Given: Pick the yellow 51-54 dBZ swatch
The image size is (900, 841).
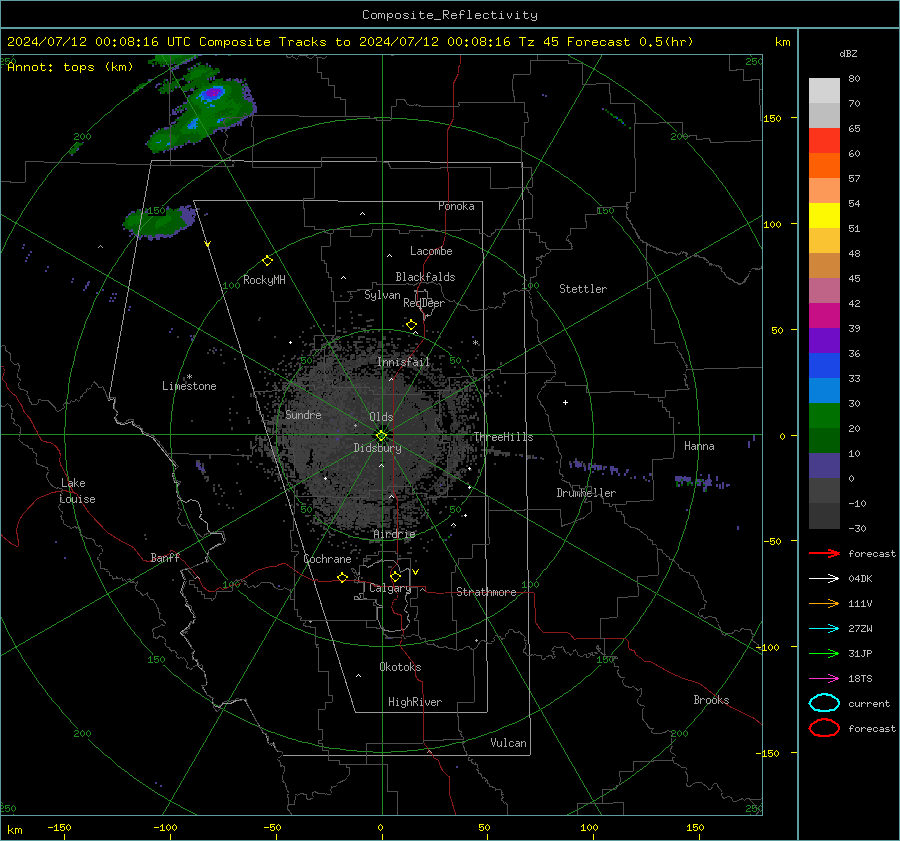Looking at the screenshot, I should (x=824, y=216).
